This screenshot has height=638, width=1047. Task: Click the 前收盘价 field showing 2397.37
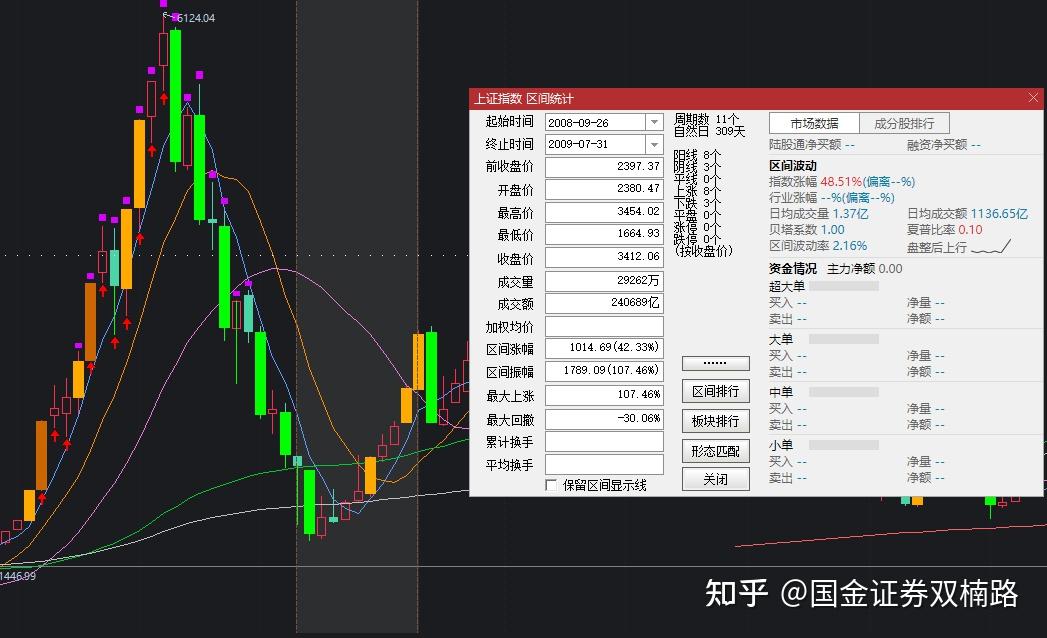pos(604,166)
